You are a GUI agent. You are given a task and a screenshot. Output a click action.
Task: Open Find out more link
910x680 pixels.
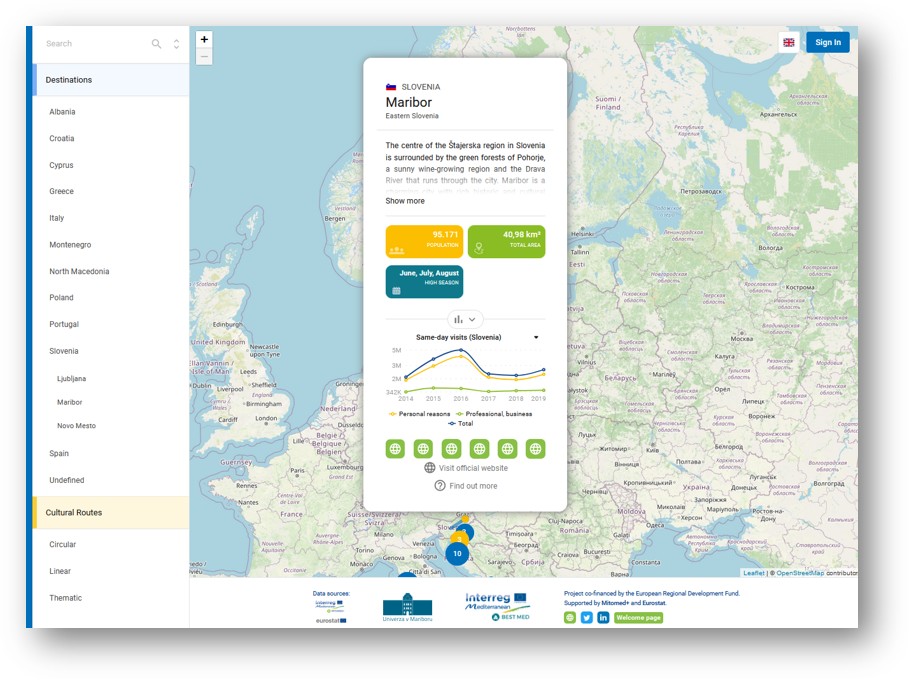tap(473, 486)
